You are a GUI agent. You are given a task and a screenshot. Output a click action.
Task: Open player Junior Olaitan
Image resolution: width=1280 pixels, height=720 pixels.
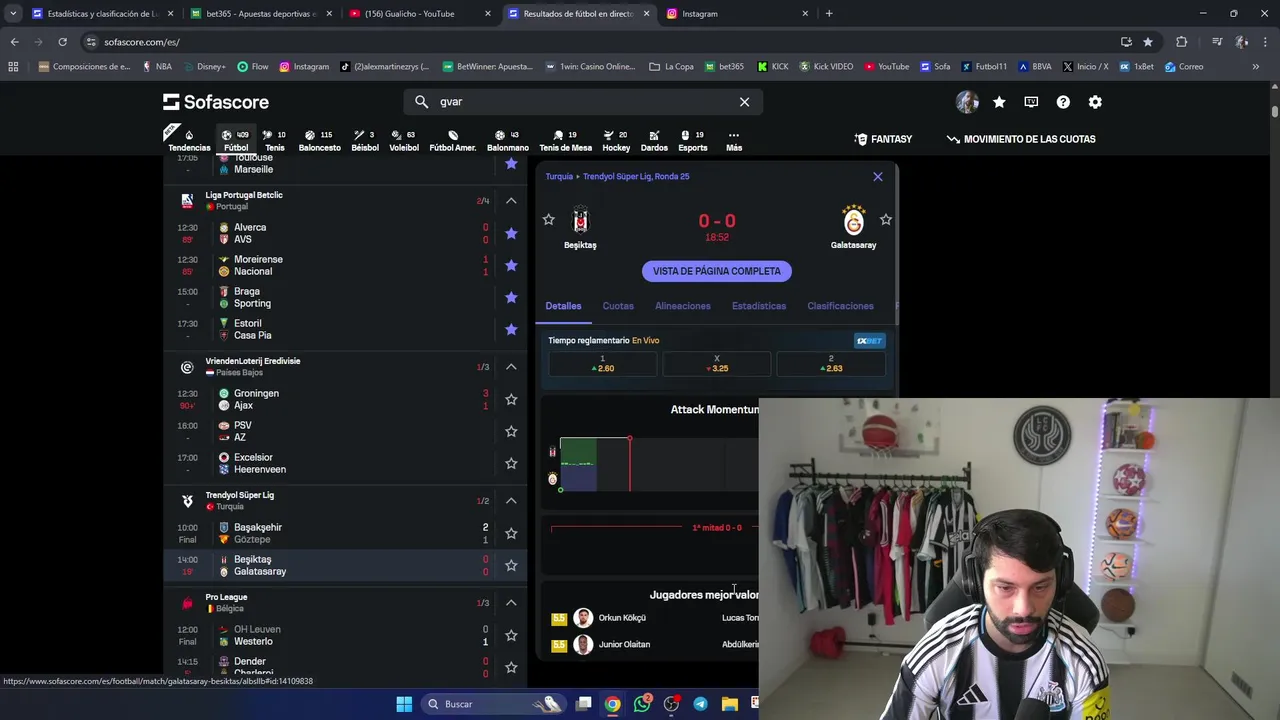click(624, 645)
